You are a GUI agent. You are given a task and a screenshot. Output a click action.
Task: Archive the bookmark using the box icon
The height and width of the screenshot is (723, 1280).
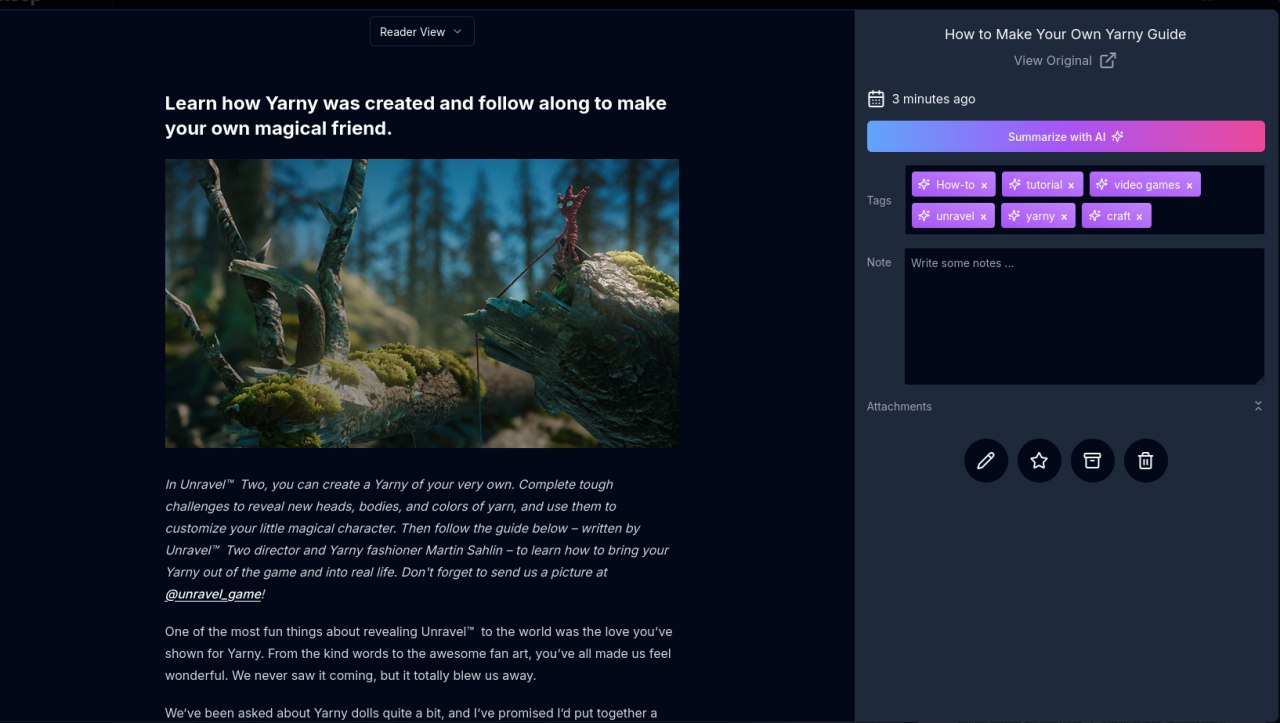1092,461
